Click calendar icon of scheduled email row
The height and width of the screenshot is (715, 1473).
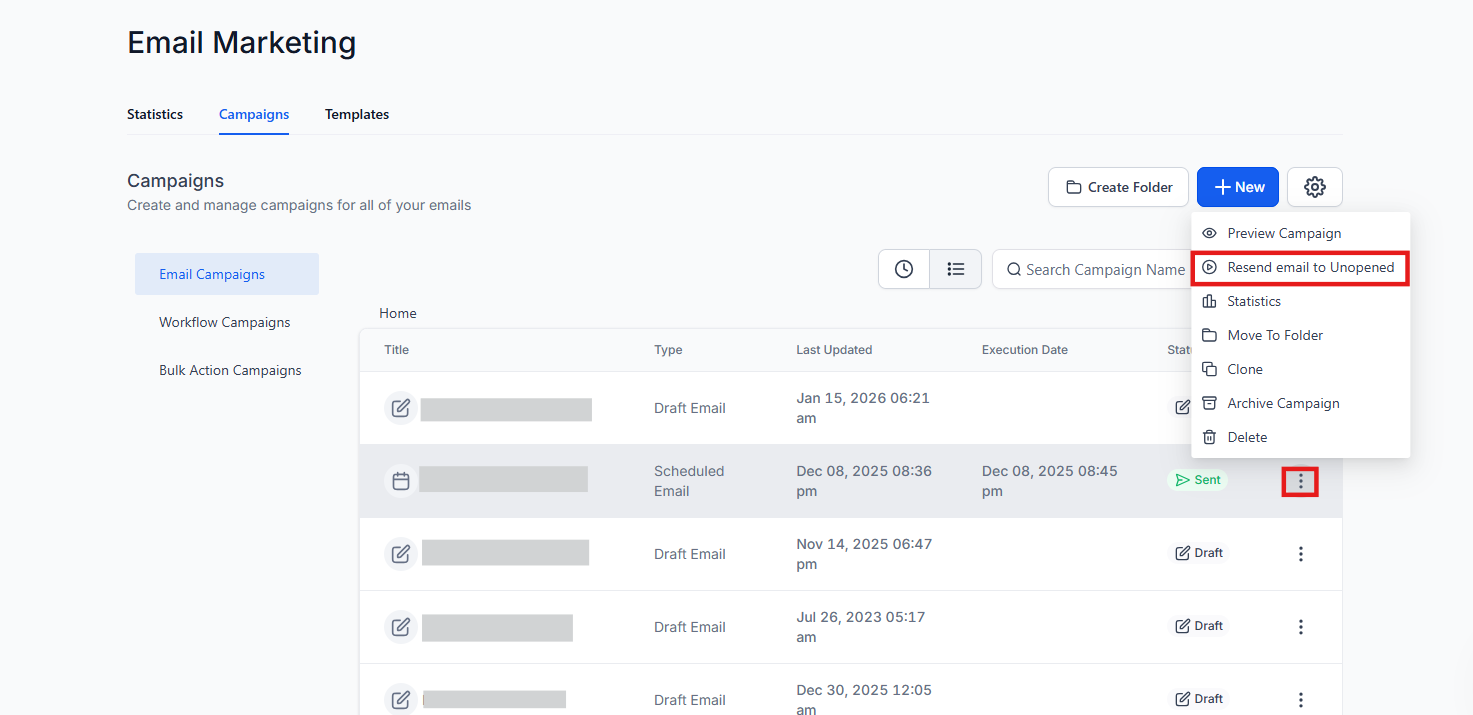401,481
